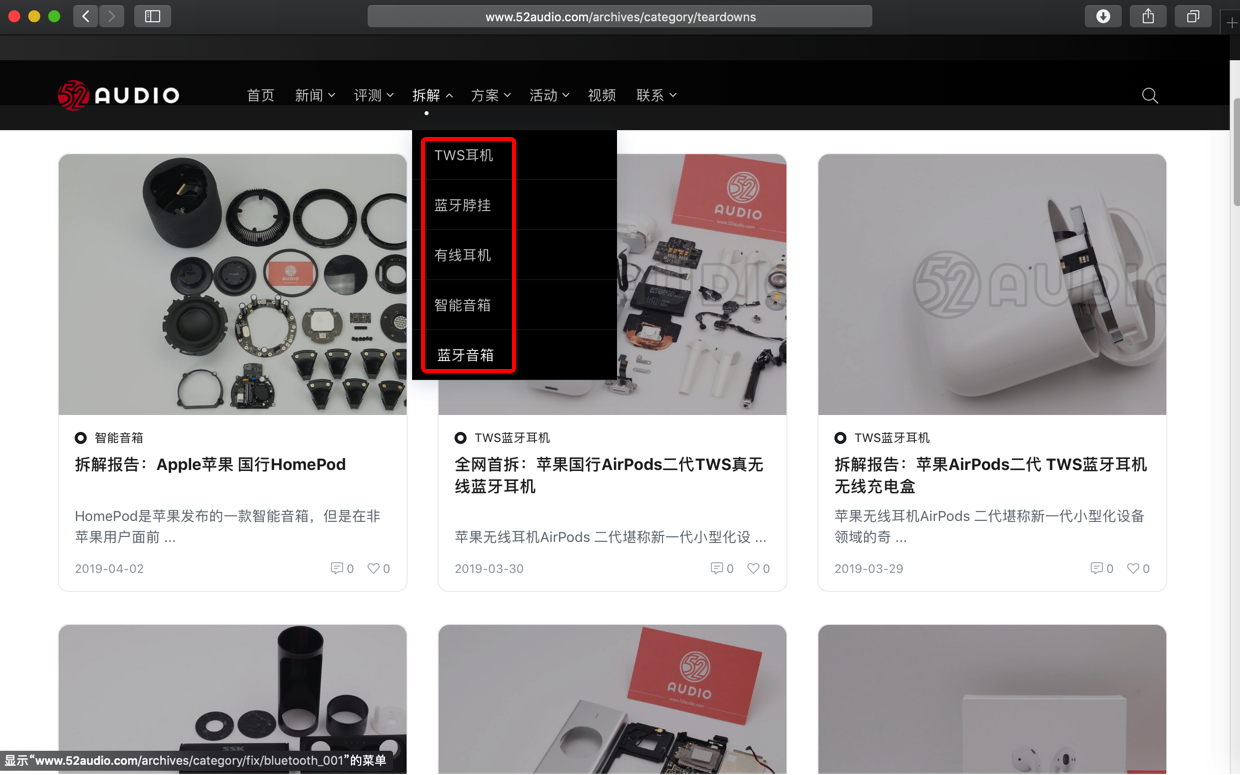Viewport: 1240px width, 775px height.
Task: Expand the 方案 navigation dropdown
Action: point(491,95)
